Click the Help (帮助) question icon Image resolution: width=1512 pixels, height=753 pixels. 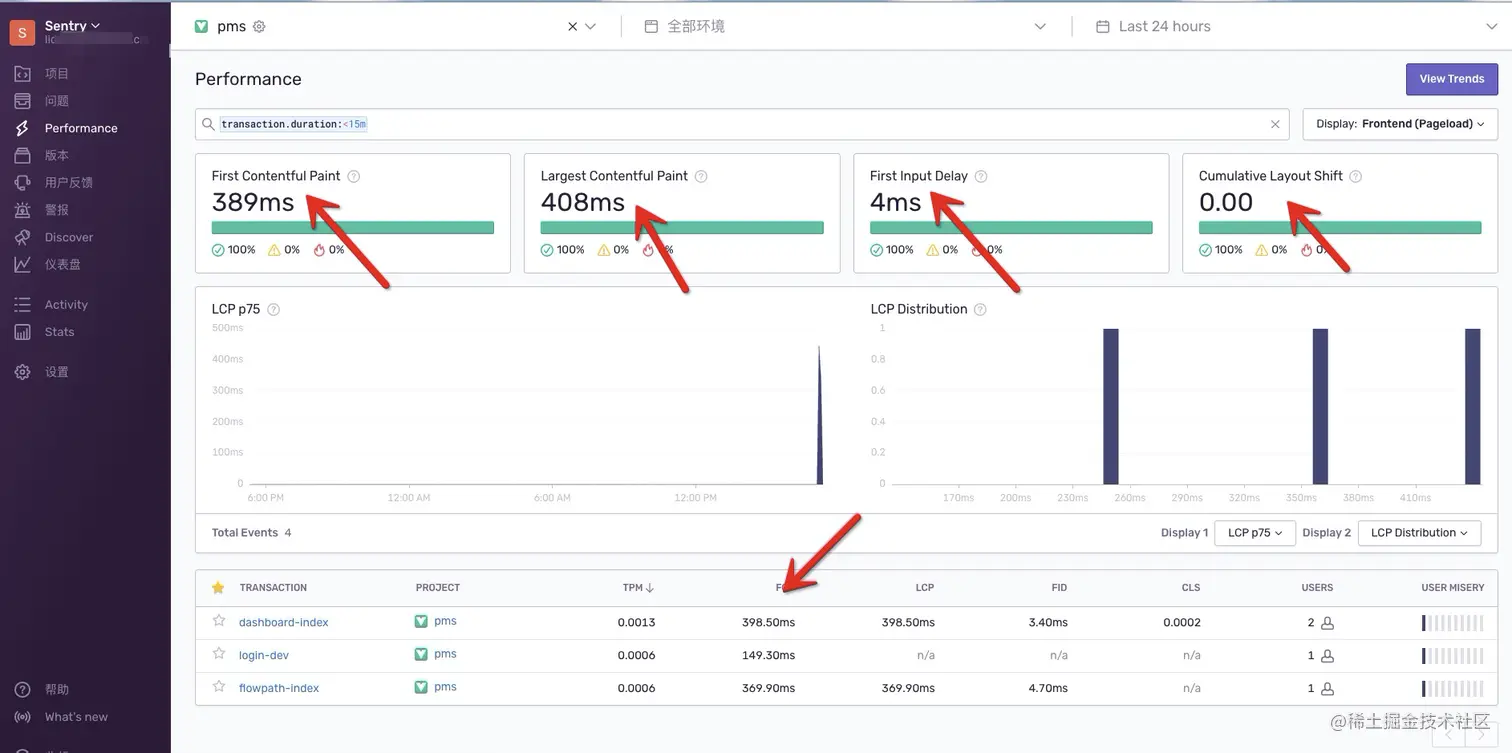(22, 690)
